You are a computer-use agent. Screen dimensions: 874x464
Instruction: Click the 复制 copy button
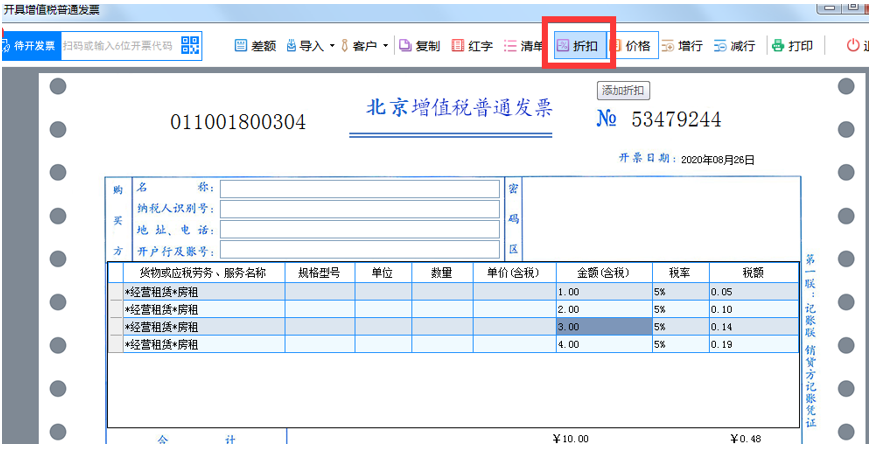click(420, 46)
